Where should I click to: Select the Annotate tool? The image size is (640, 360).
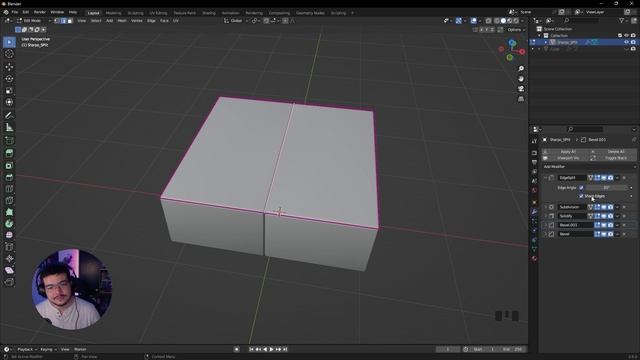point(9,116)
